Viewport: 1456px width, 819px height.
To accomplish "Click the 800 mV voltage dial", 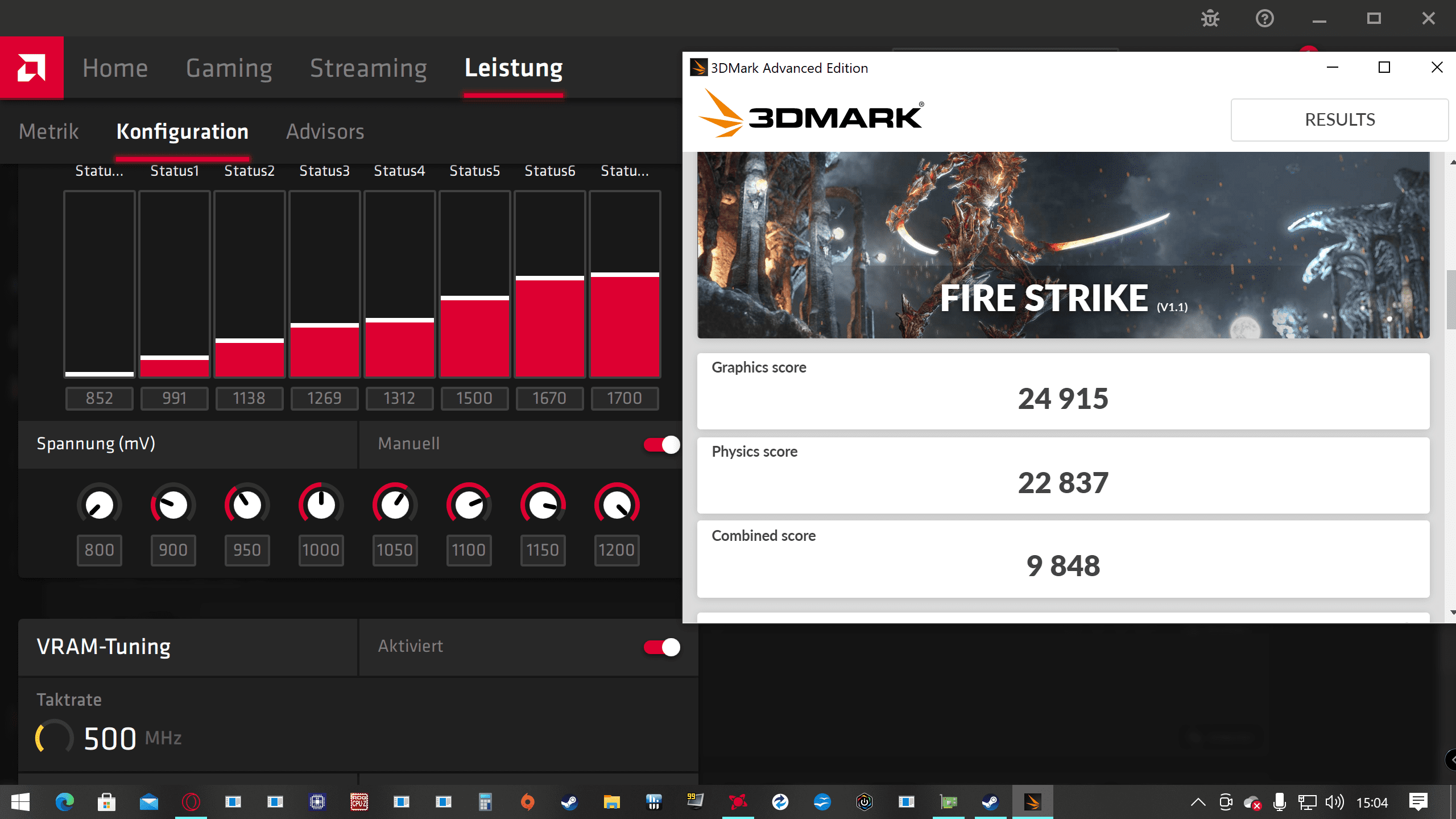I will pos(100,504).
